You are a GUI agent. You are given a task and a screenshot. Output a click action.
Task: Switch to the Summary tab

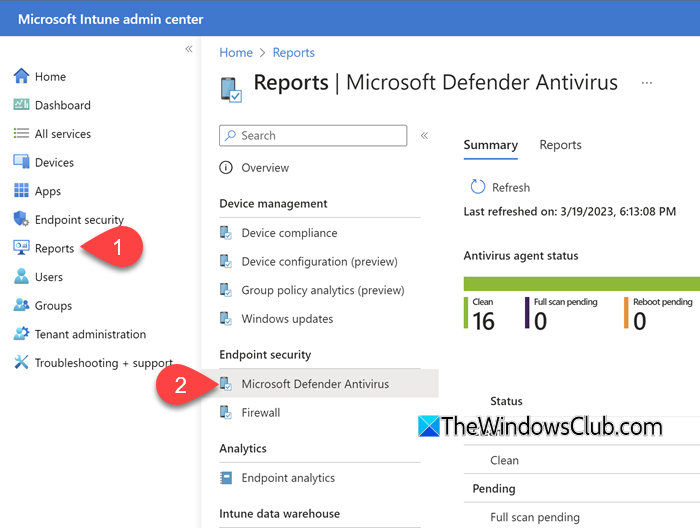pyautogui.click(x=490, y=145)
